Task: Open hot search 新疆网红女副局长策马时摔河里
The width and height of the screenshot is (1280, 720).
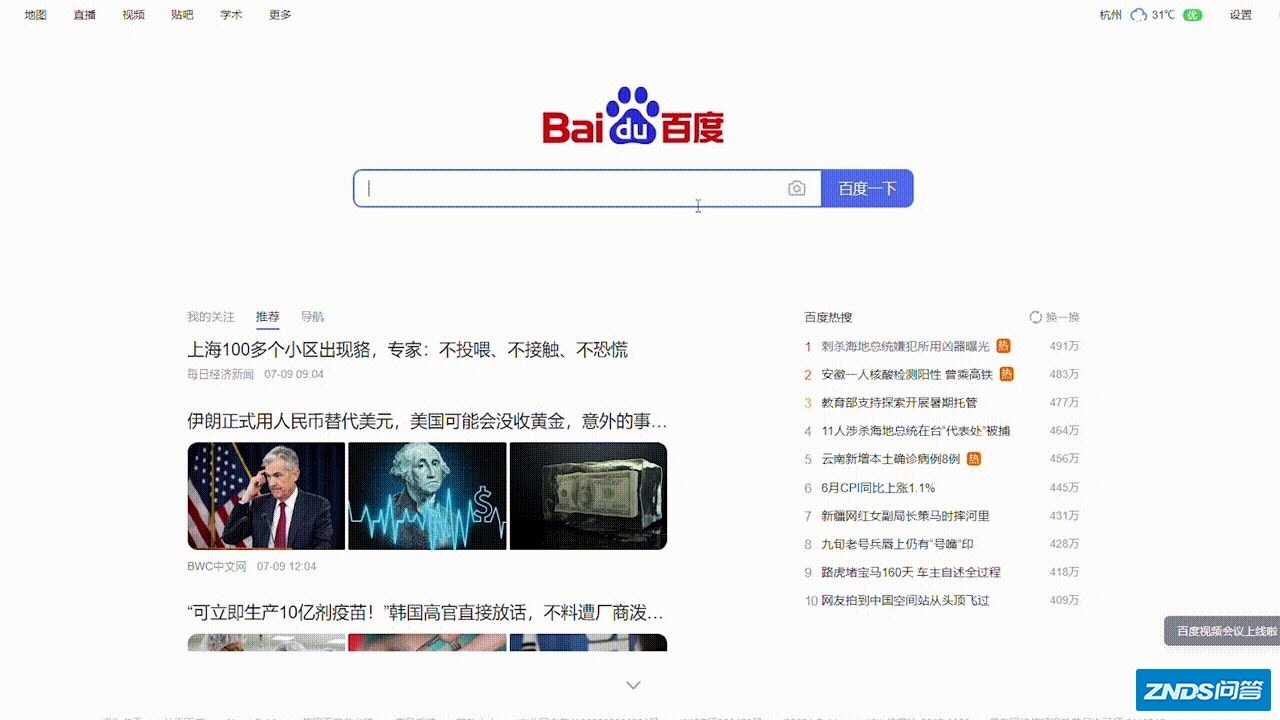Action: coord(905,516)
